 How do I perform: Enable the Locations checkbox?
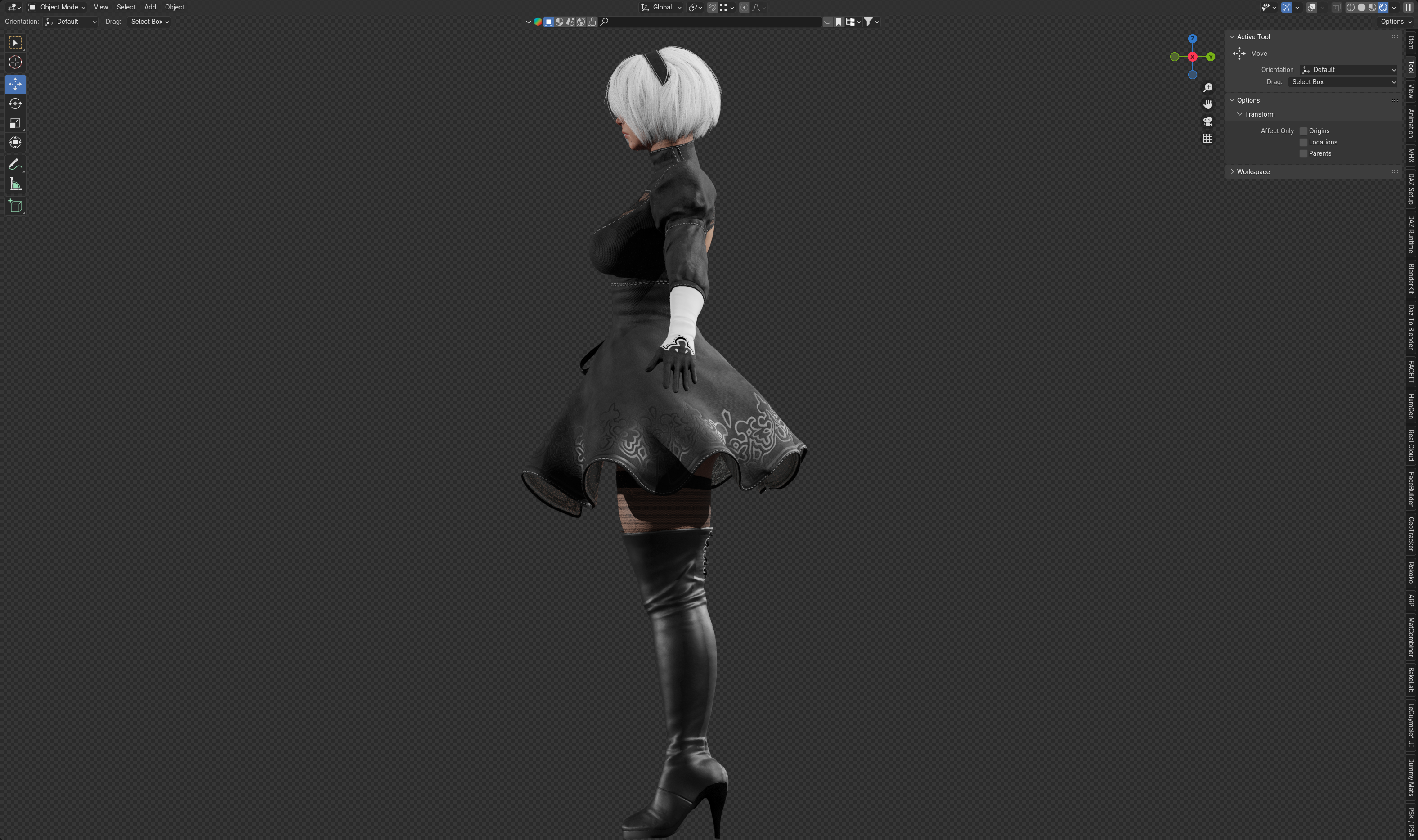point(1303,142)
